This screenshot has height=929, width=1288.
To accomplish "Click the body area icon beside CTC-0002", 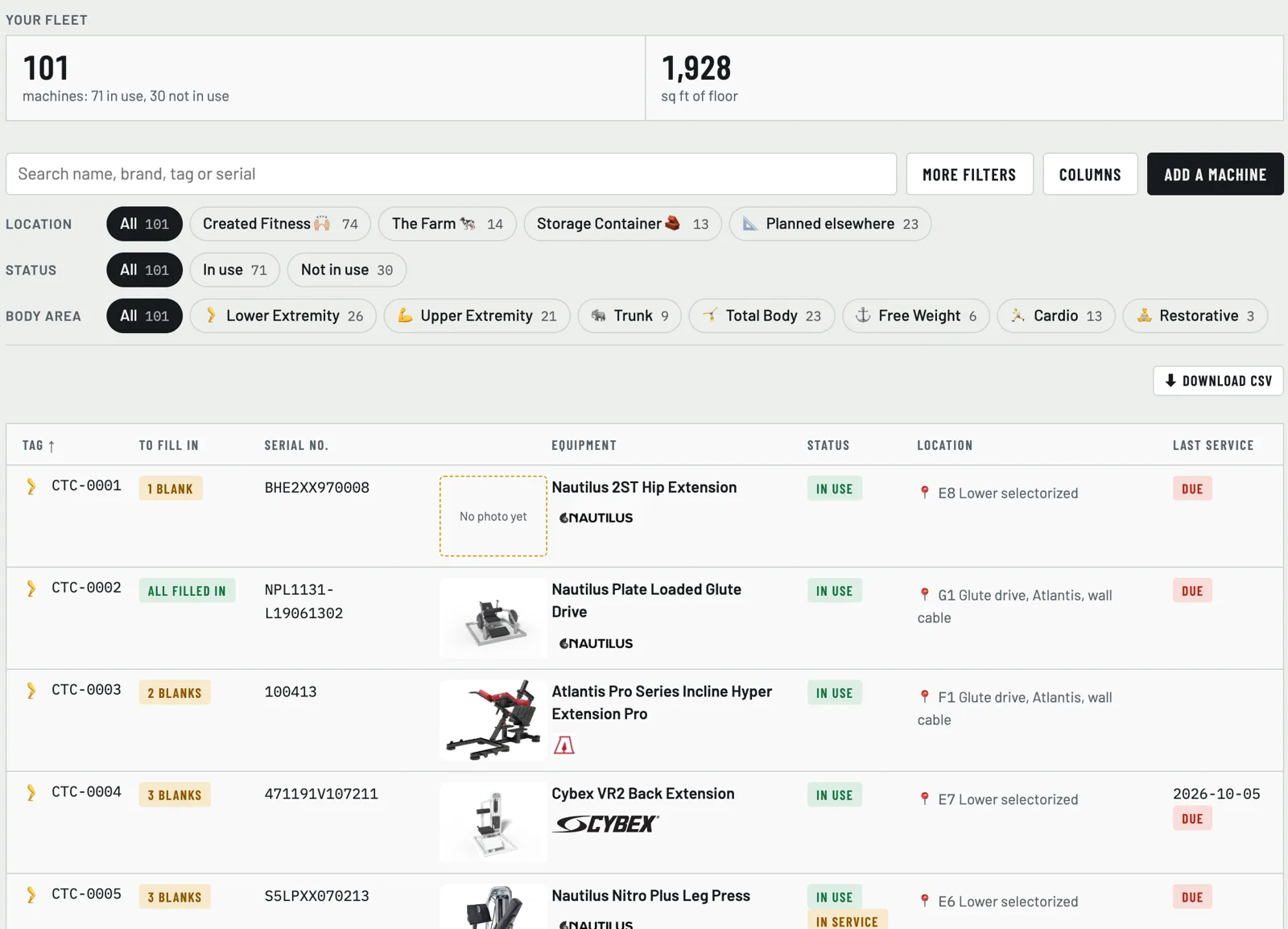I will tap(31, 588).
